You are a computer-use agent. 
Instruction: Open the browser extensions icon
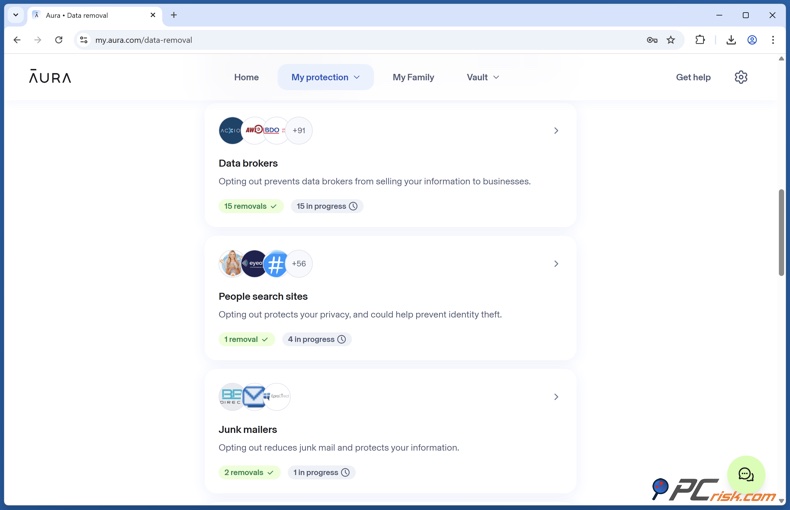pos(700,40)
